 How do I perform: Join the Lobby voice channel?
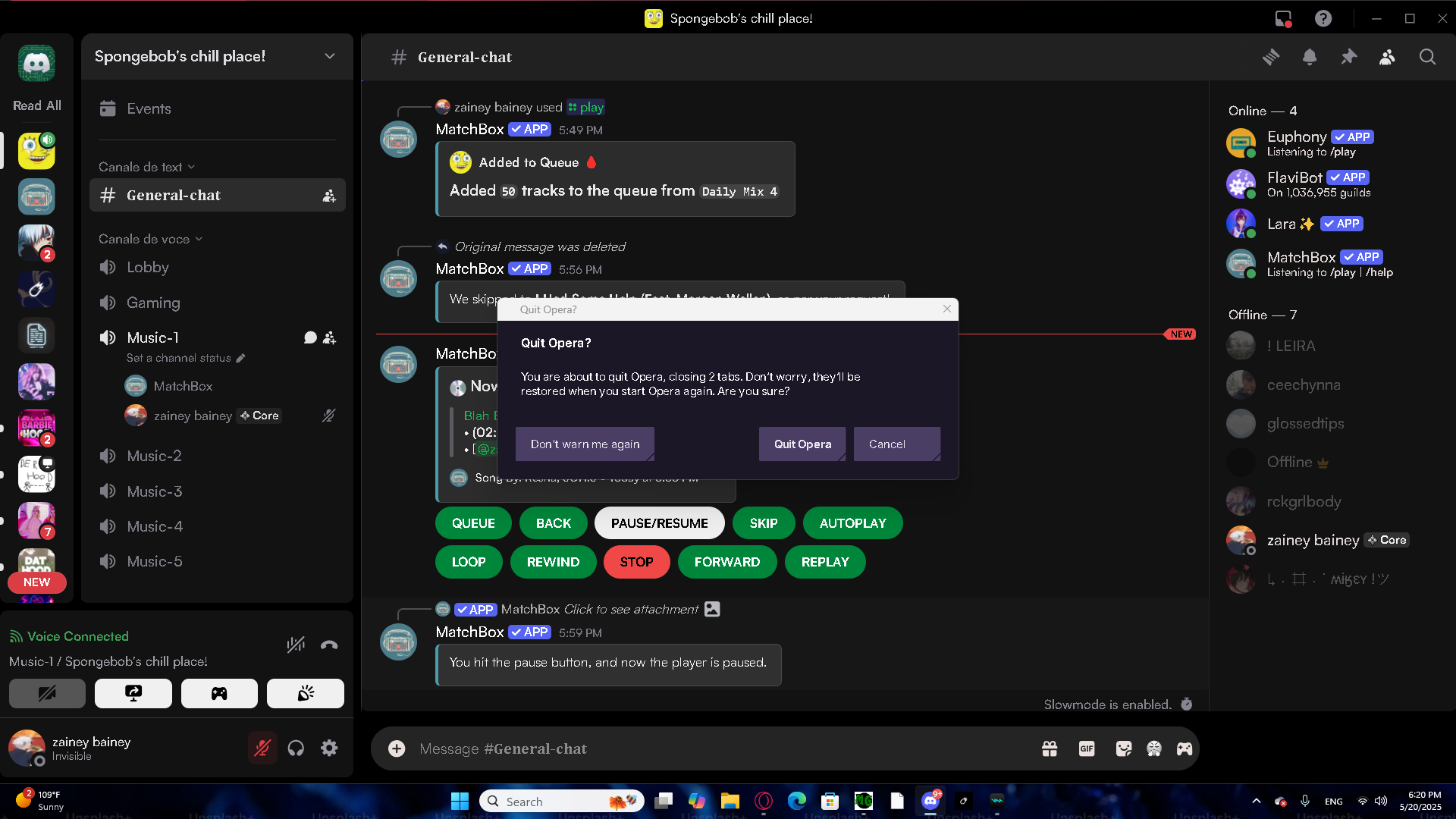pyautogui.click(x=148, y=267)
